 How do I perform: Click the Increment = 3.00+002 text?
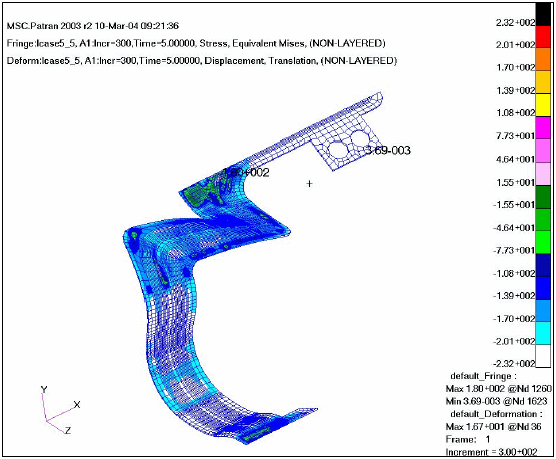[491, 452]
